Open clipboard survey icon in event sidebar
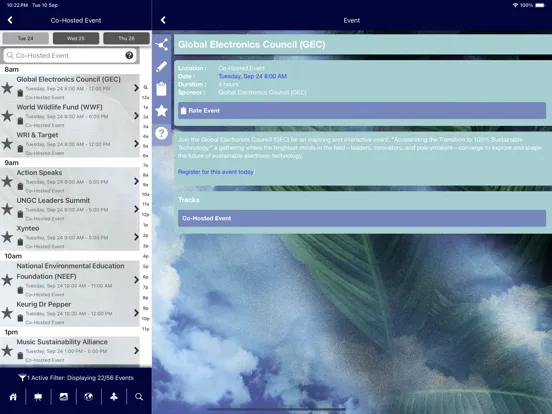The image size is (552, 414). point(162,89)
